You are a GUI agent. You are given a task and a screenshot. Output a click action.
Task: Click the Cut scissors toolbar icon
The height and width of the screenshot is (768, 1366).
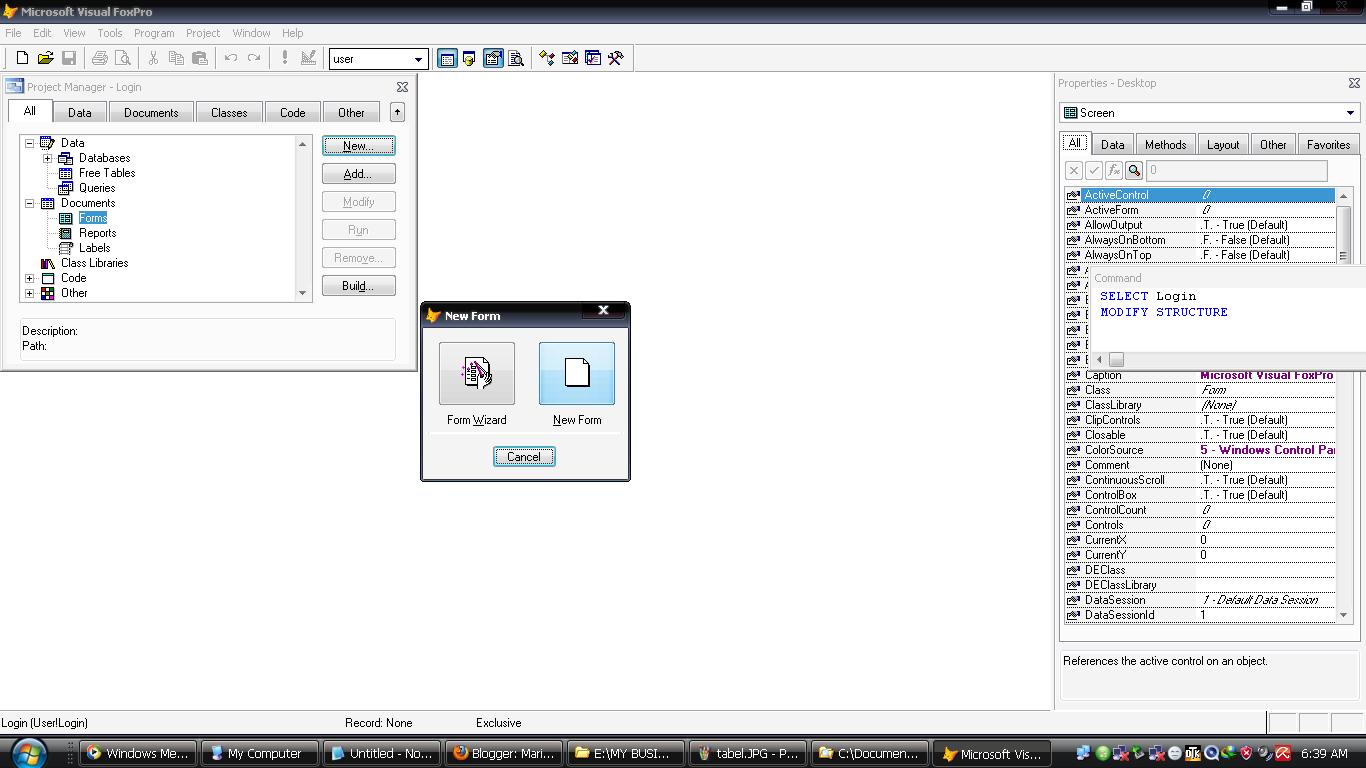(153, 59)
